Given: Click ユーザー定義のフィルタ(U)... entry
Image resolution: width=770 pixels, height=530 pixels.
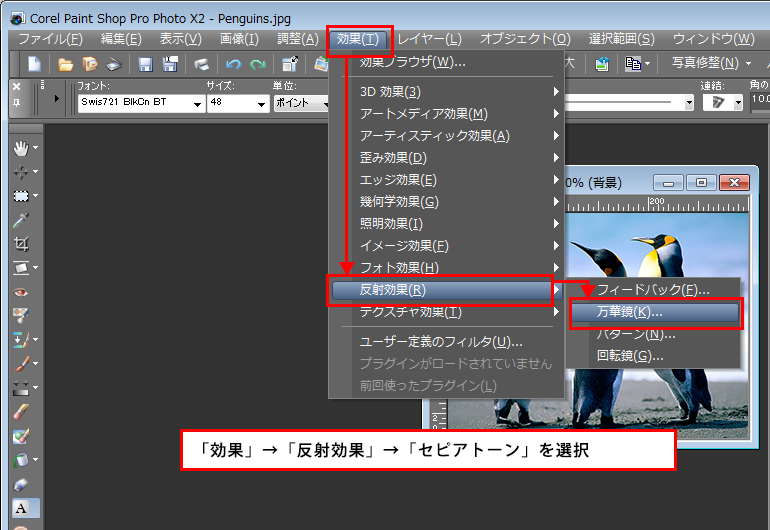Looking at the screenshot, I should [x=447, y=342].
